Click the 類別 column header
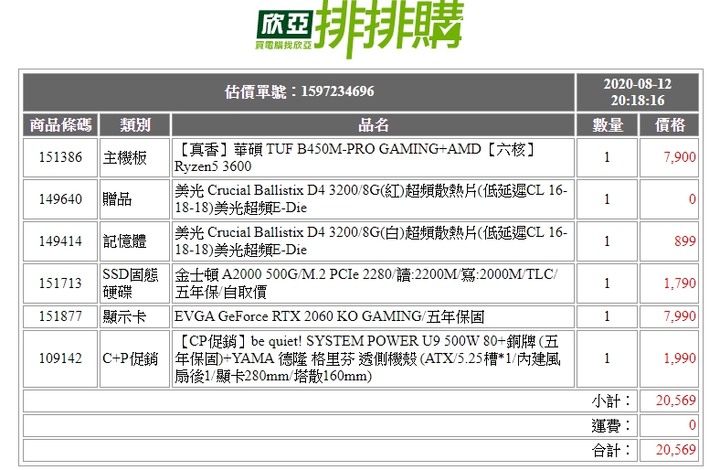Image resolution: width=720 pixels, height=470 pixels. [x=135, y=125]
